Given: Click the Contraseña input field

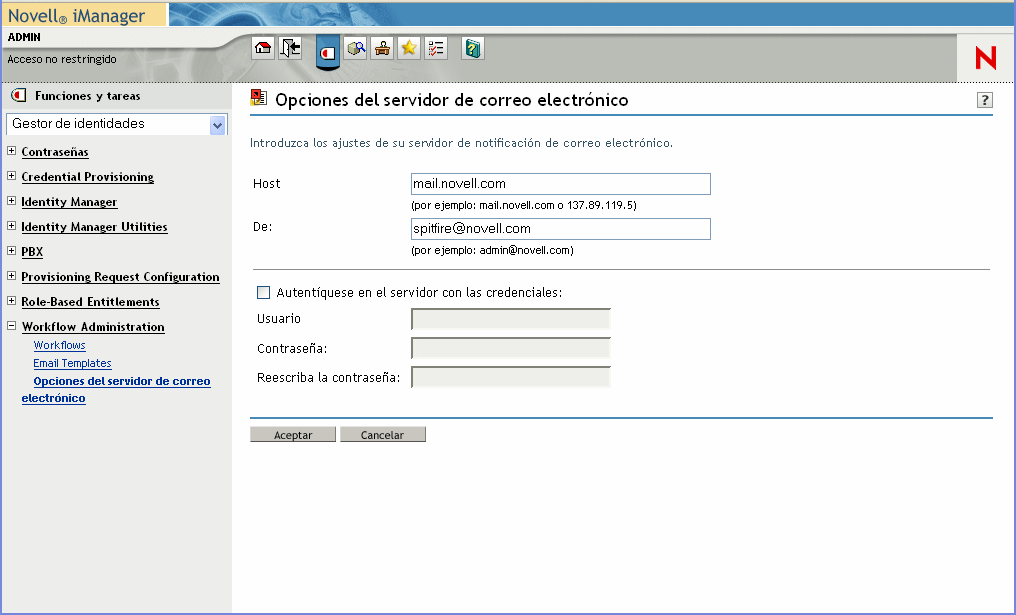Looking at the screenshot, I should point(511,348).
